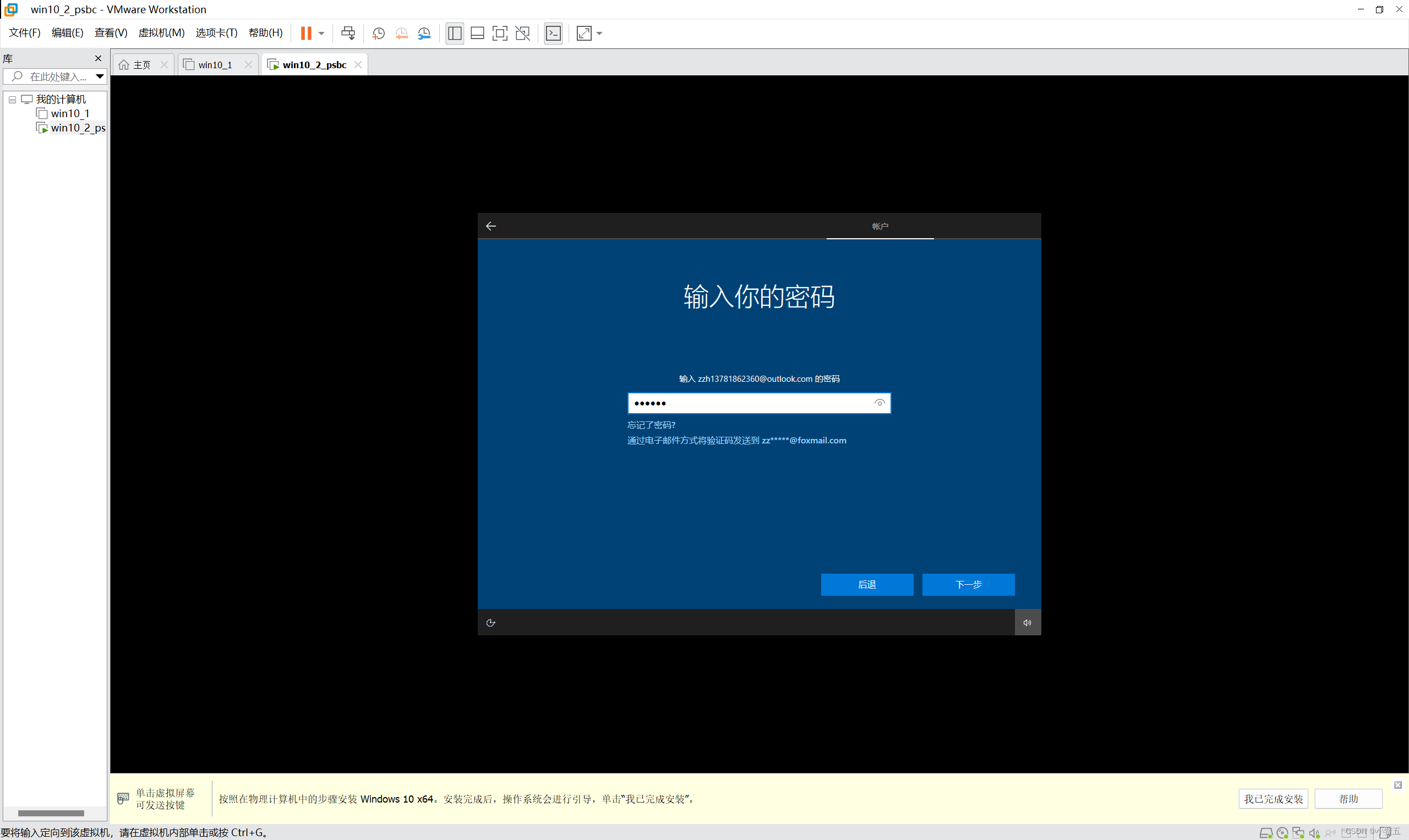Open the power options dropdown arrow
The height and width of the screenshot is (840, 1409).
[320, 33]
